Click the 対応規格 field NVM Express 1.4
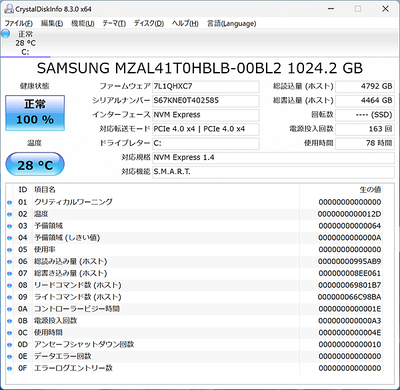Screen dimensions: 400x390 [273, 158]
